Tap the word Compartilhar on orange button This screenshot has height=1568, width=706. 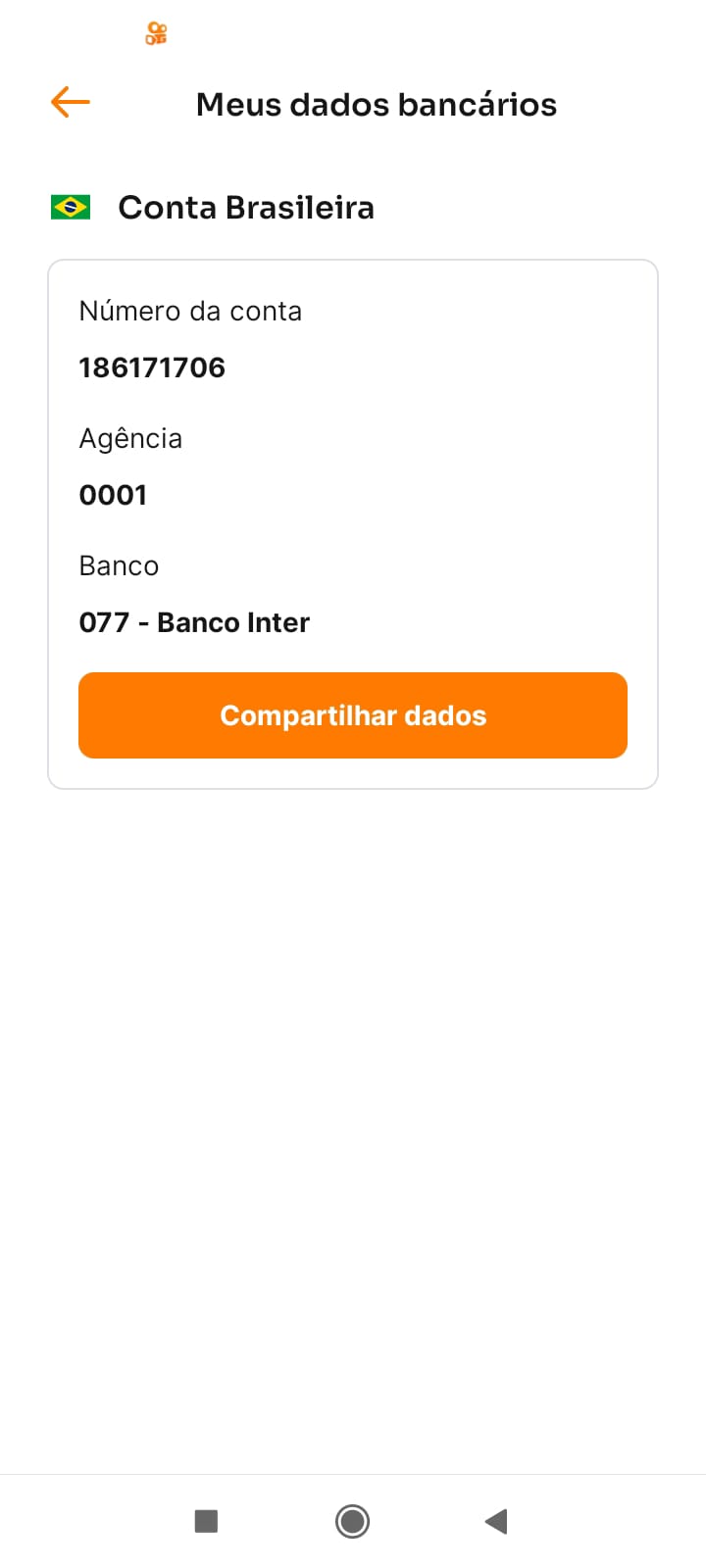pyautogui.click(x=307, y=715)
